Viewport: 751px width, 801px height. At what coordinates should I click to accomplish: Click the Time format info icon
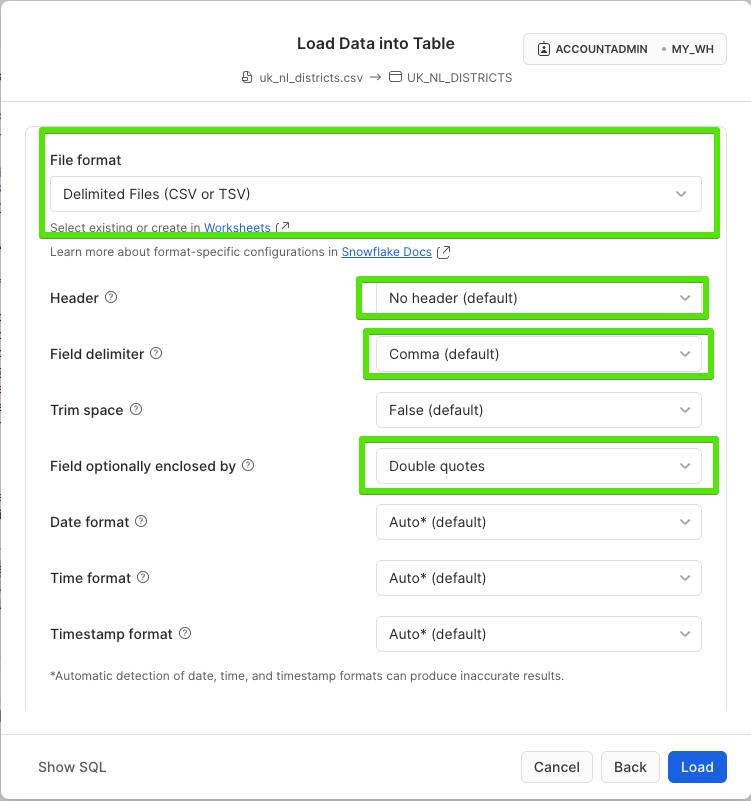coord(143,578)
